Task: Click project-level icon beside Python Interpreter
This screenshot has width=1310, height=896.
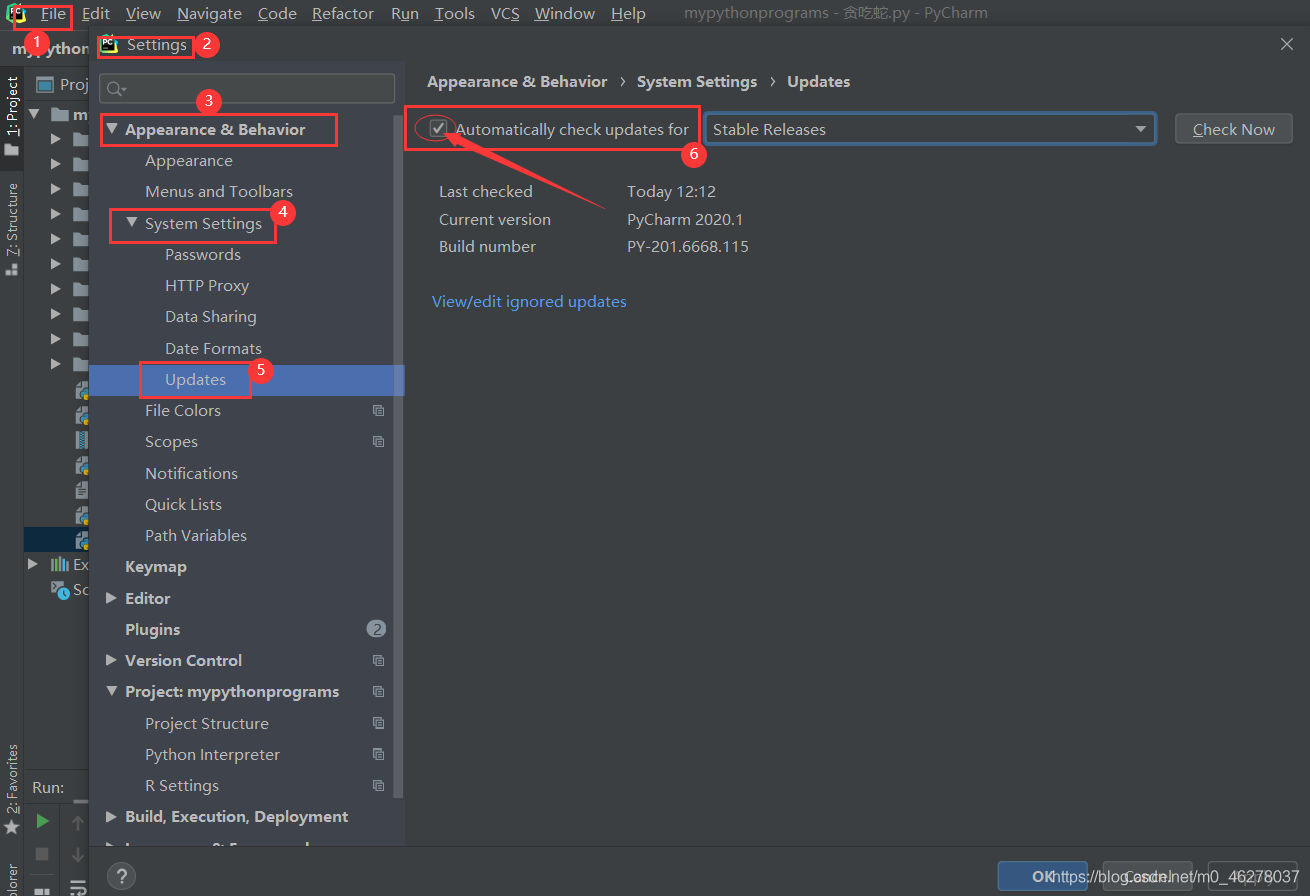Action: [378, 754]
